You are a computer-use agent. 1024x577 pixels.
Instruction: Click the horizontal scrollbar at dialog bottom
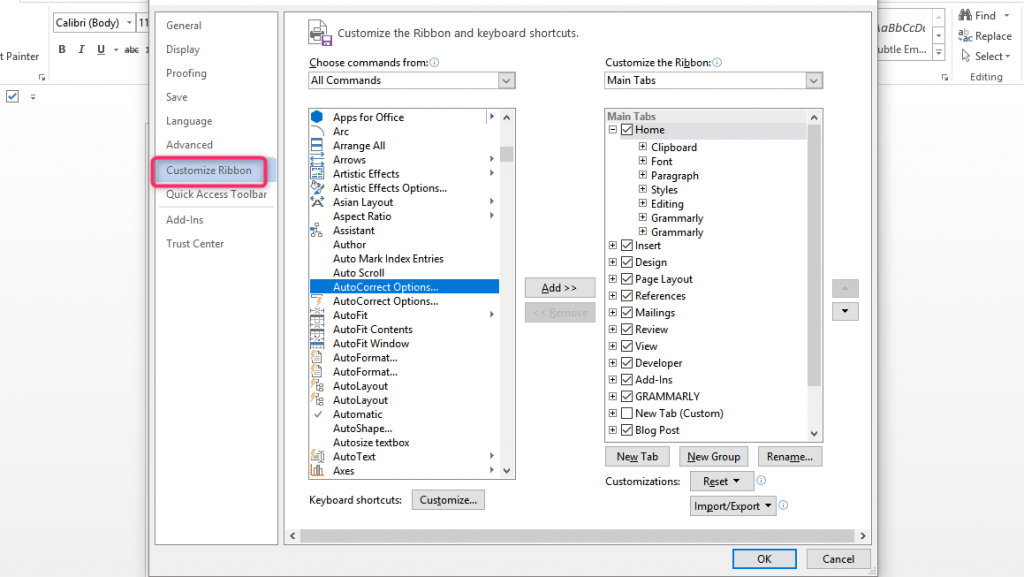pos(577,536)
